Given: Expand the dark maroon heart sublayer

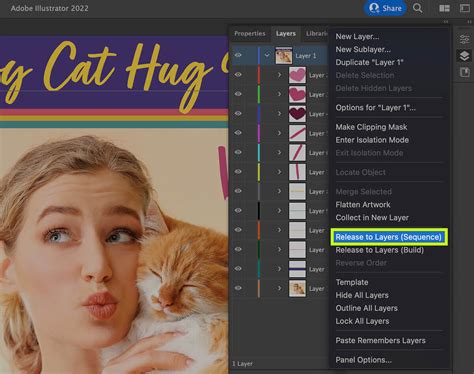Looking at the screenshot, I should pos(279,114).
